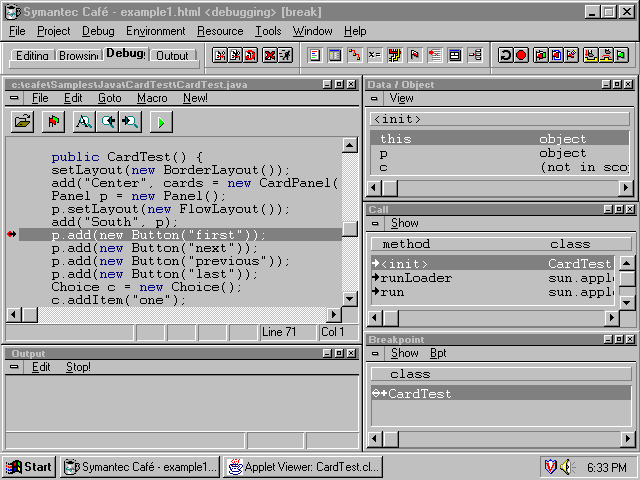Click the rightmost green flag toolbar icon

621,55
